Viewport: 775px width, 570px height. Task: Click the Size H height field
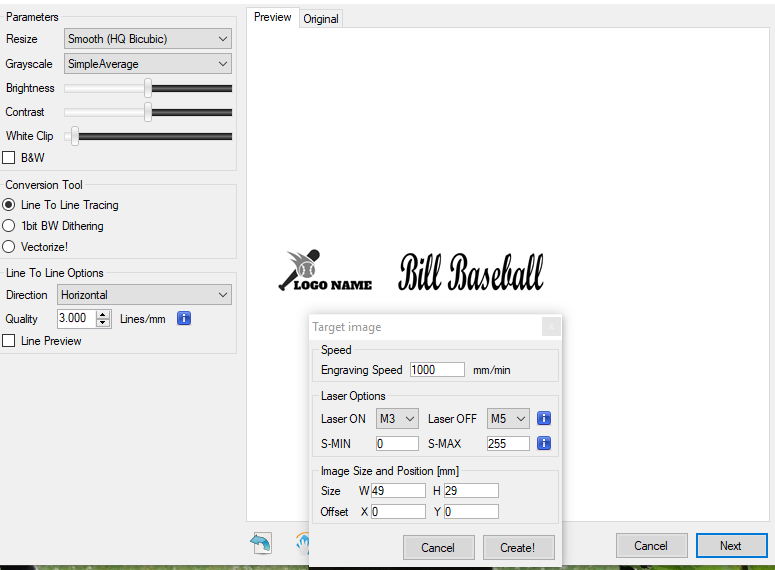[471, 490]
